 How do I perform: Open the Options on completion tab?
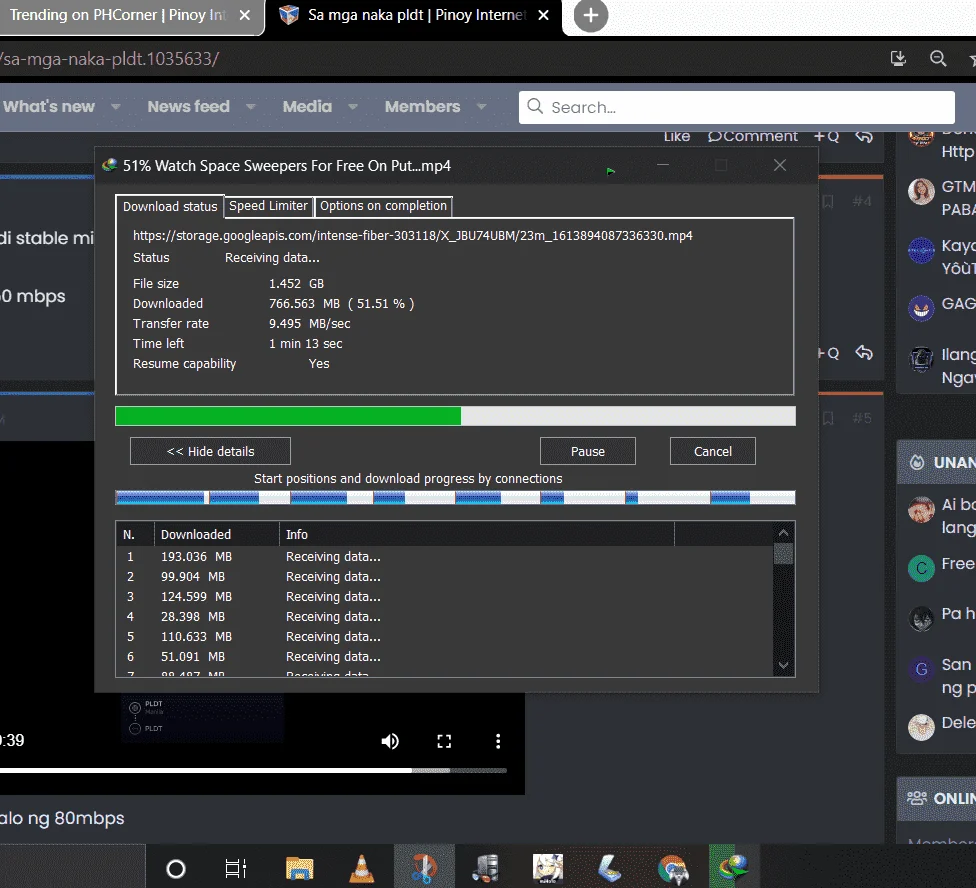click(383, 206)
